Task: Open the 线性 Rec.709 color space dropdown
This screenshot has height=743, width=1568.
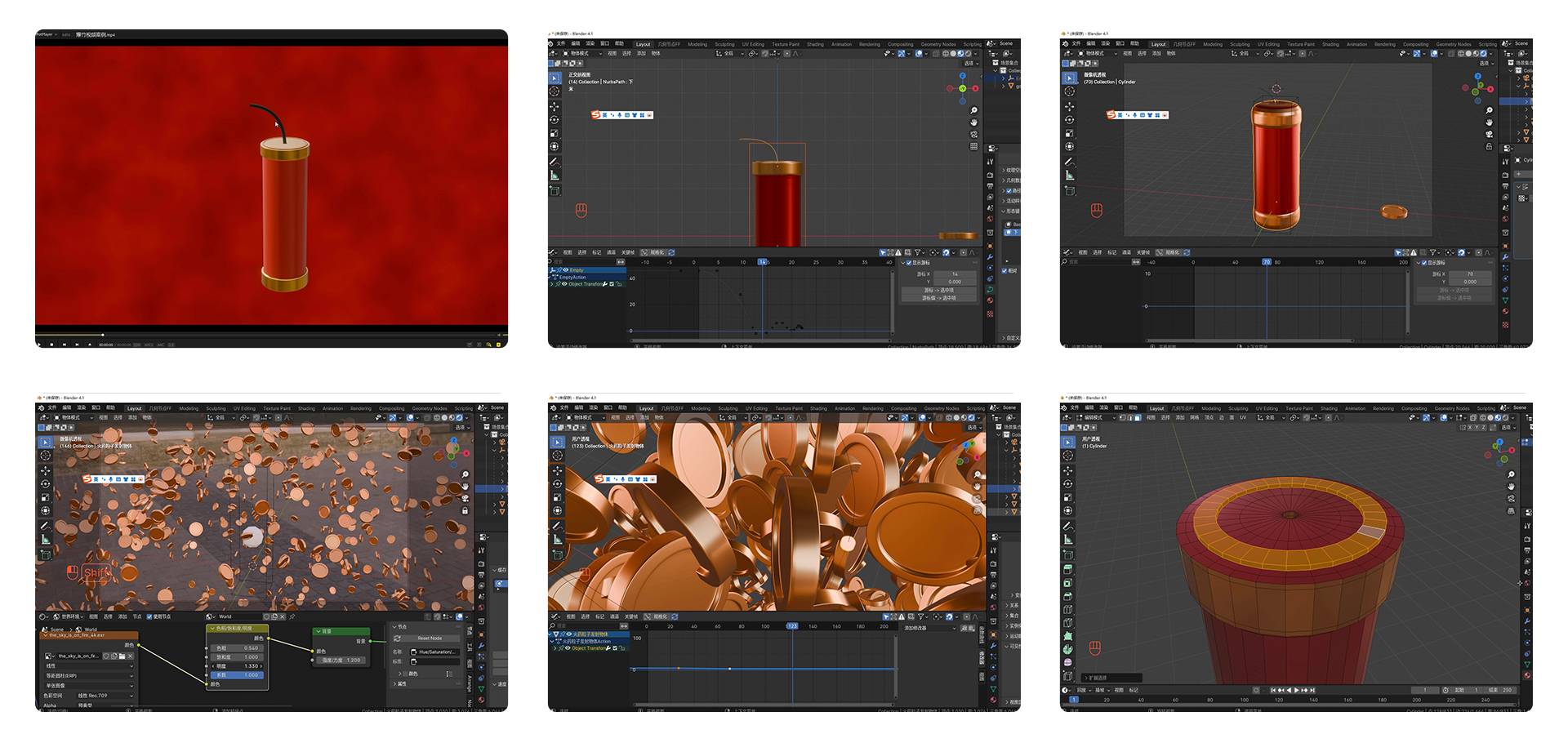Action: click(105, 696)
